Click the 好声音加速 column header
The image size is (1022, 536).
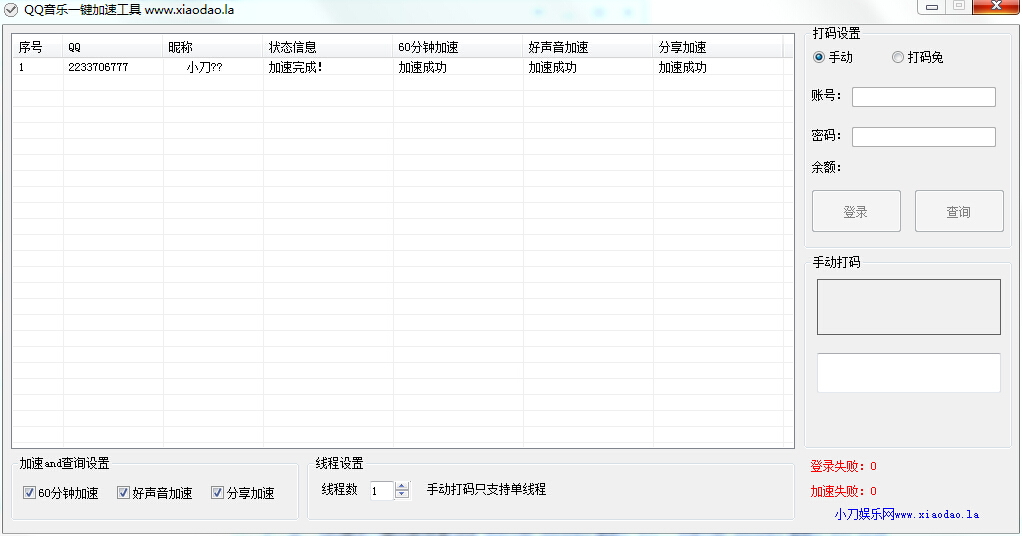pos(587,47)
